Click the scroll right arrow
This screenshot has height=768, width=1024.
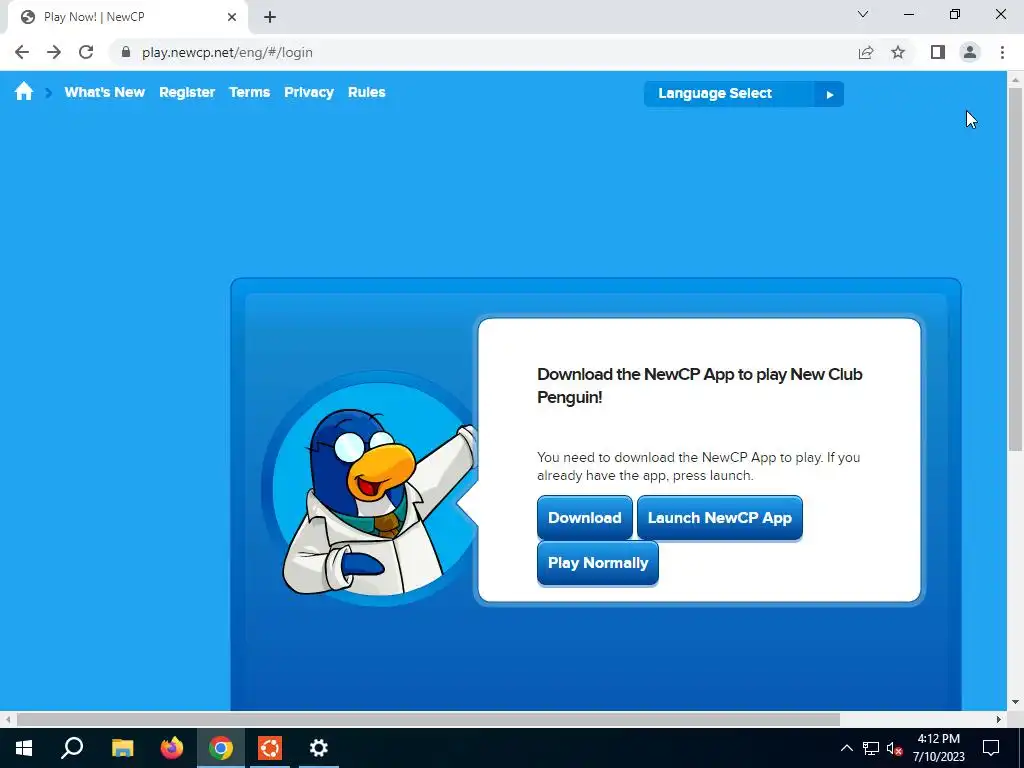pos(999,719)
